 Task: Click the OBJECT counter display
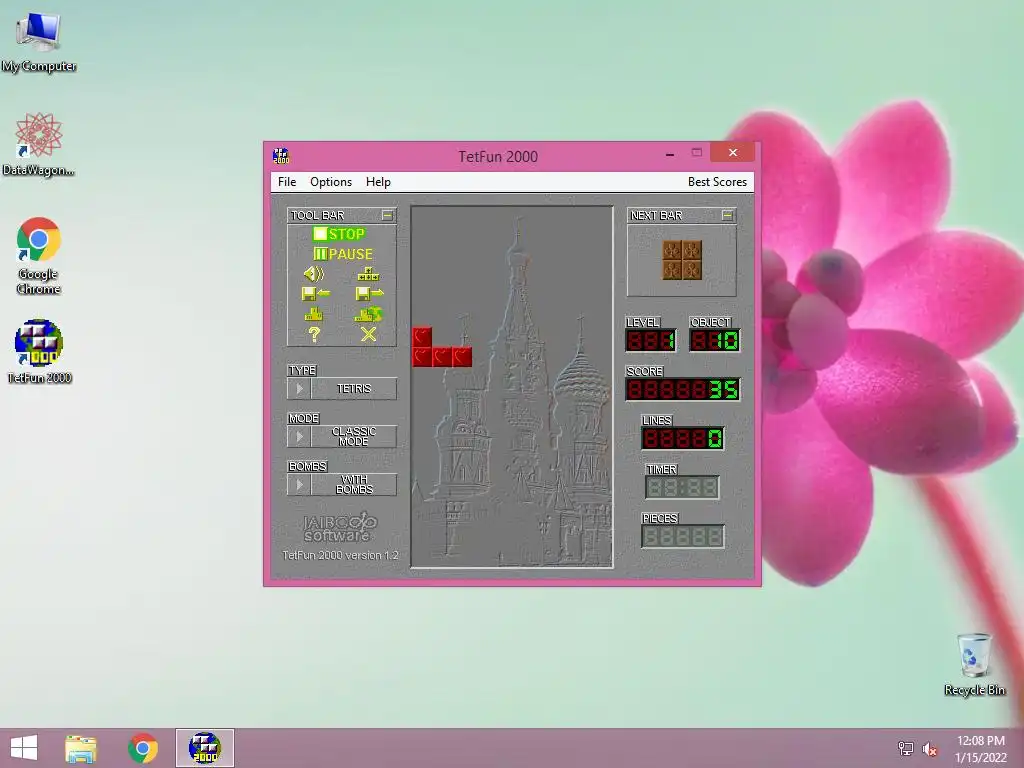pyautogui.click(x=714, y=340)
